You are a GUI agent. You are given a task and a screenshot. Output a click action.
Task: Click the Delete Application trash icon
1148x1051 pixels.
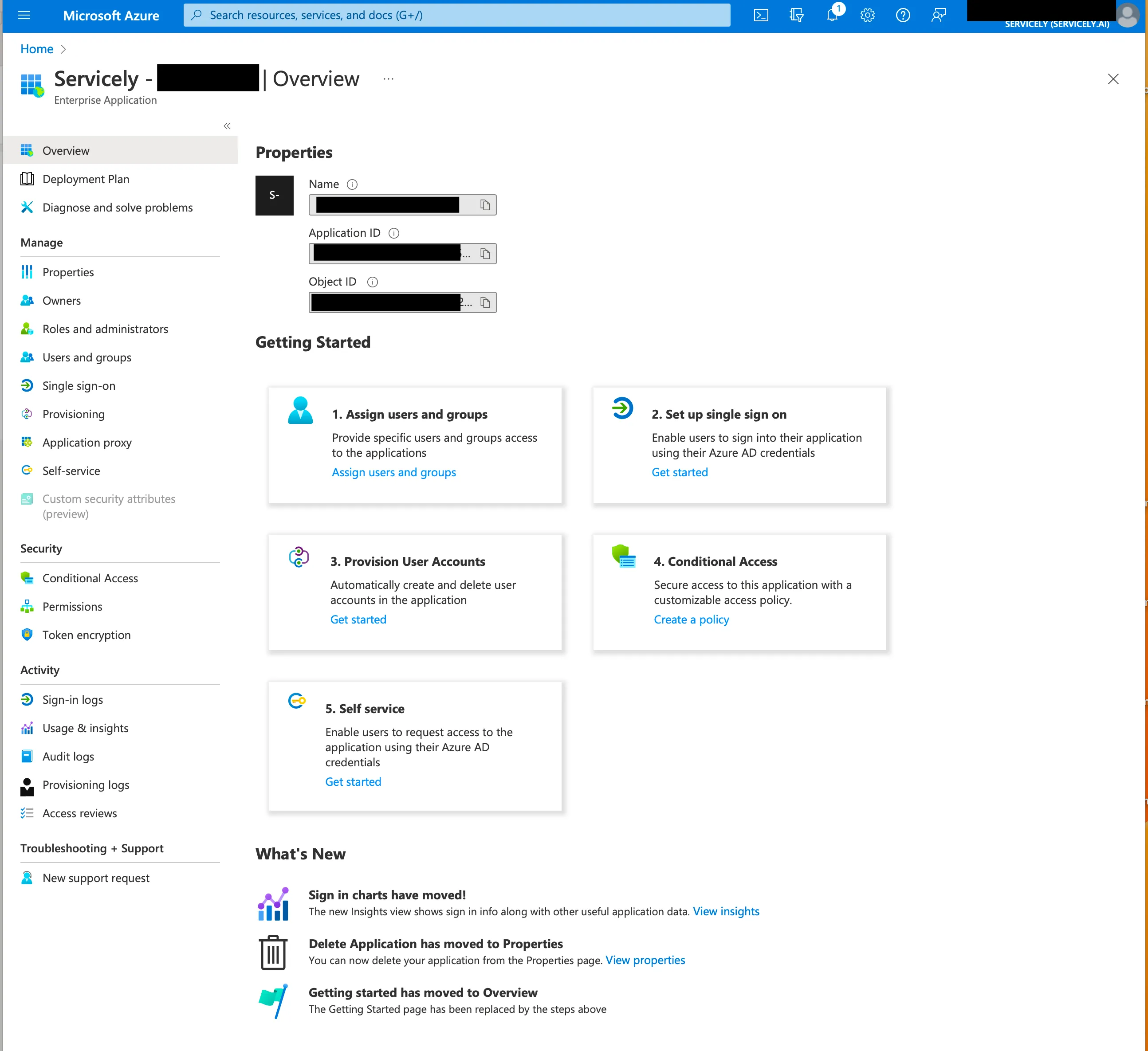[273, 953]
